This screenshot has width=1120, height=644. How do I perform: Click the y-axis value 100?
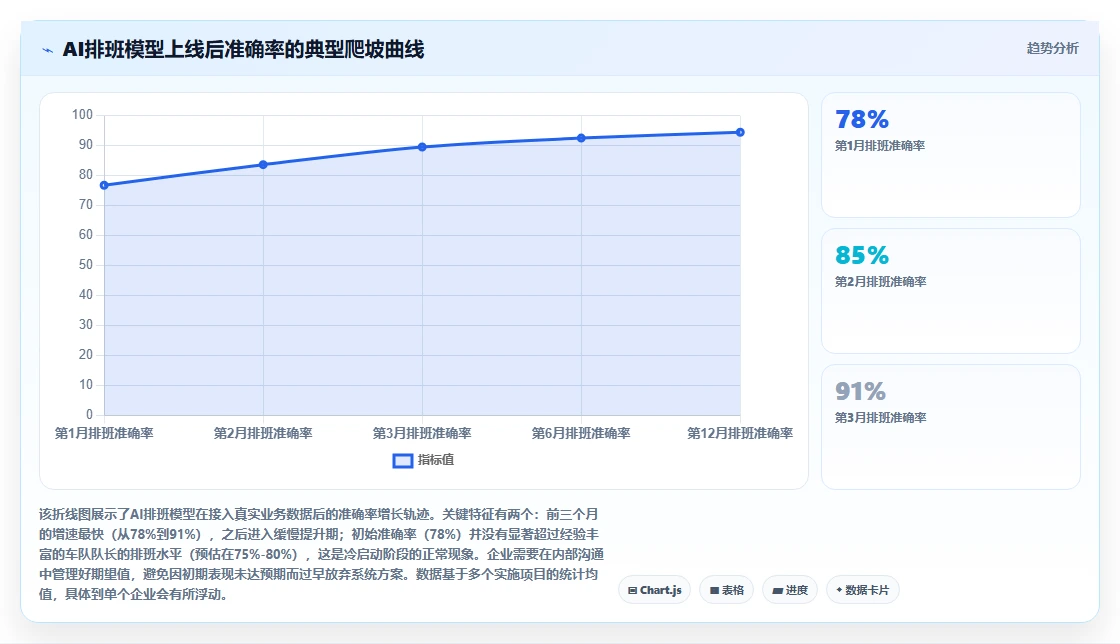[x=83, y=115]
